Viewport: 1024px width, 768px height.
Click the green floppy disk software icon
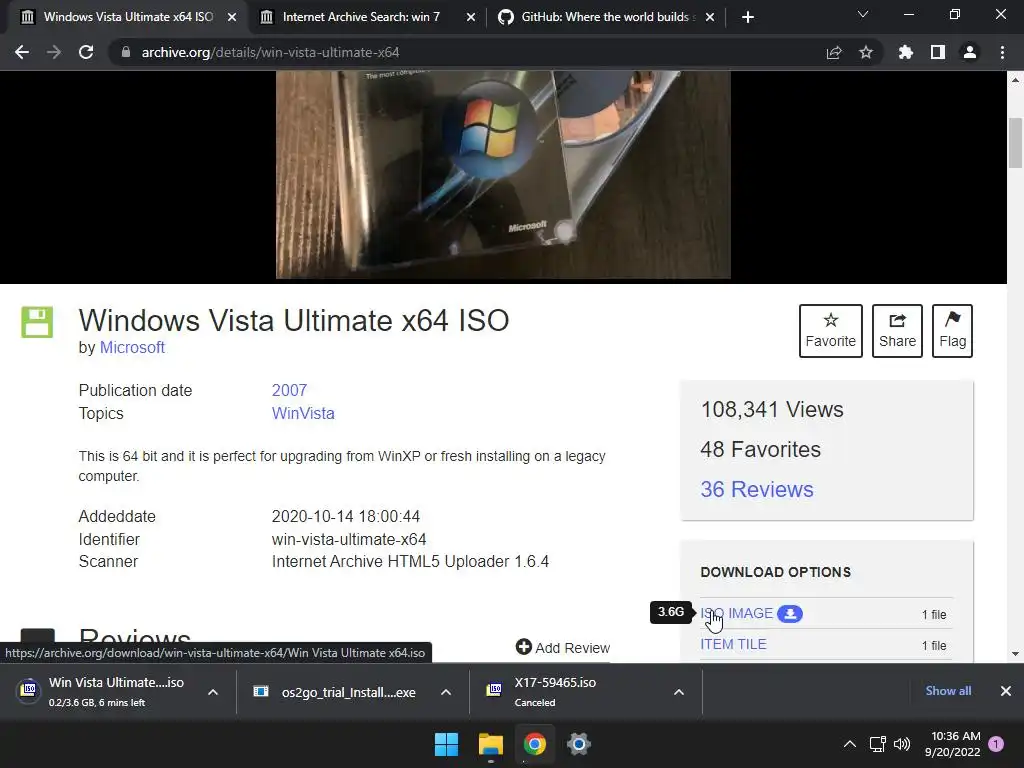[x=37, y=322]
